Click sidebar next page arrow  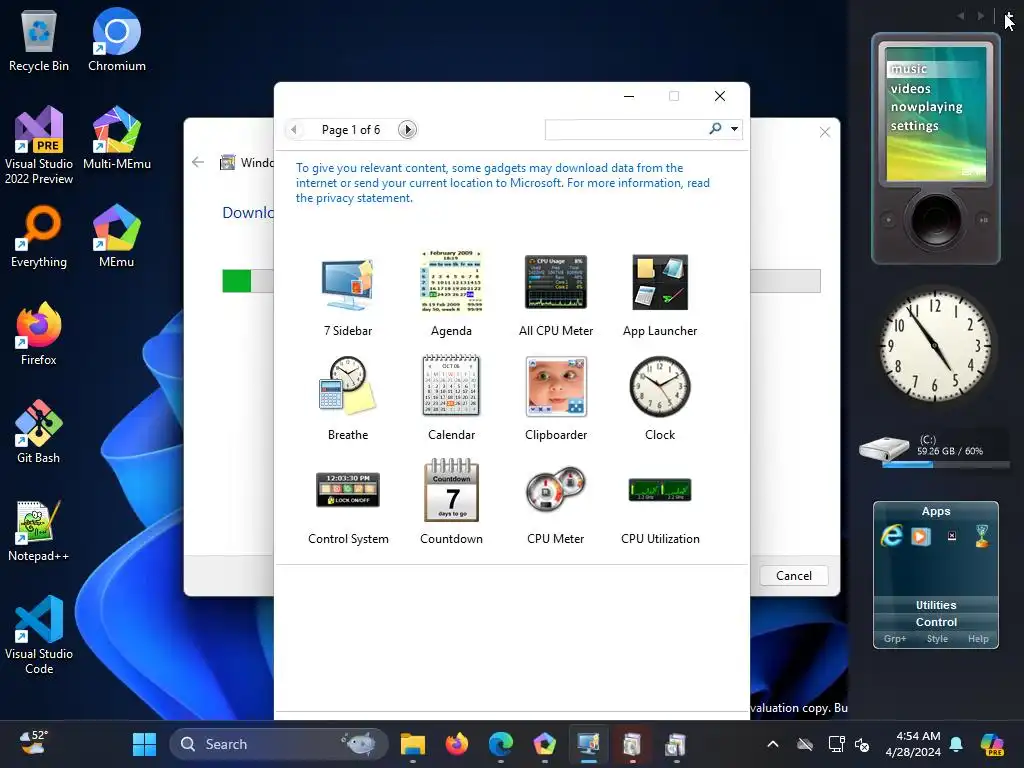point(981,16)
